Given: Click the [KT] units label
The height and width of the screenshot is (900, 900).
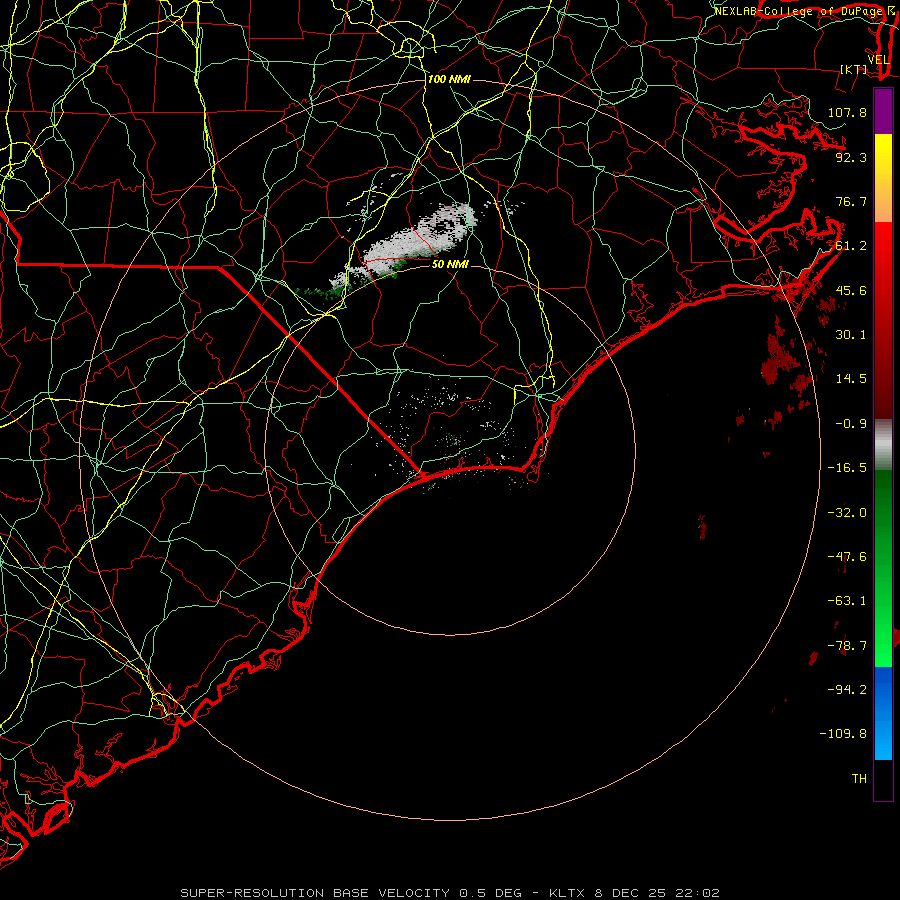Looking at the screenshot, I should point(854,69).
